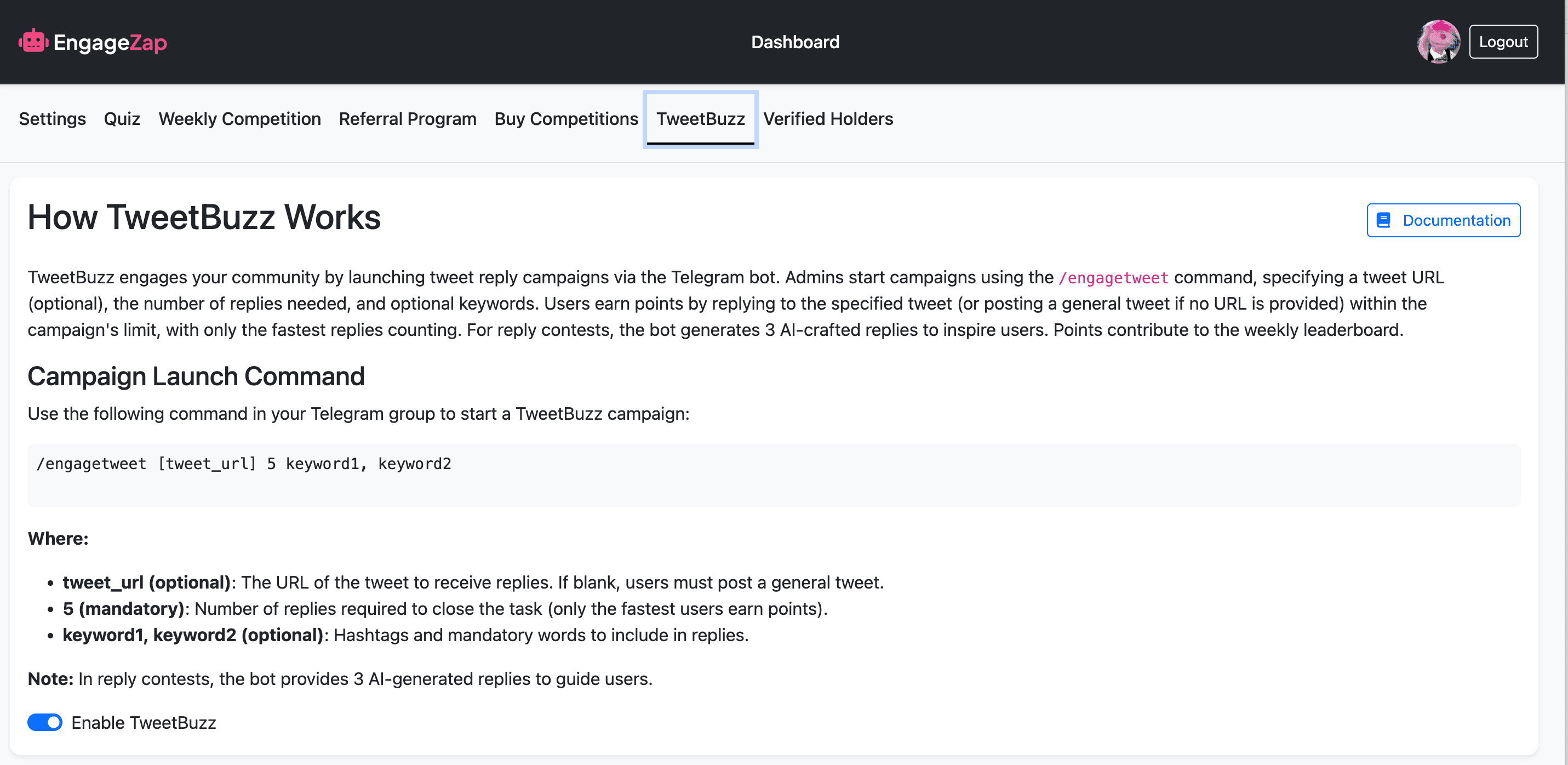This screenshot has width=1568, height=765.
Task: Open the Weekly Competition tab
Action: point(239,119)
